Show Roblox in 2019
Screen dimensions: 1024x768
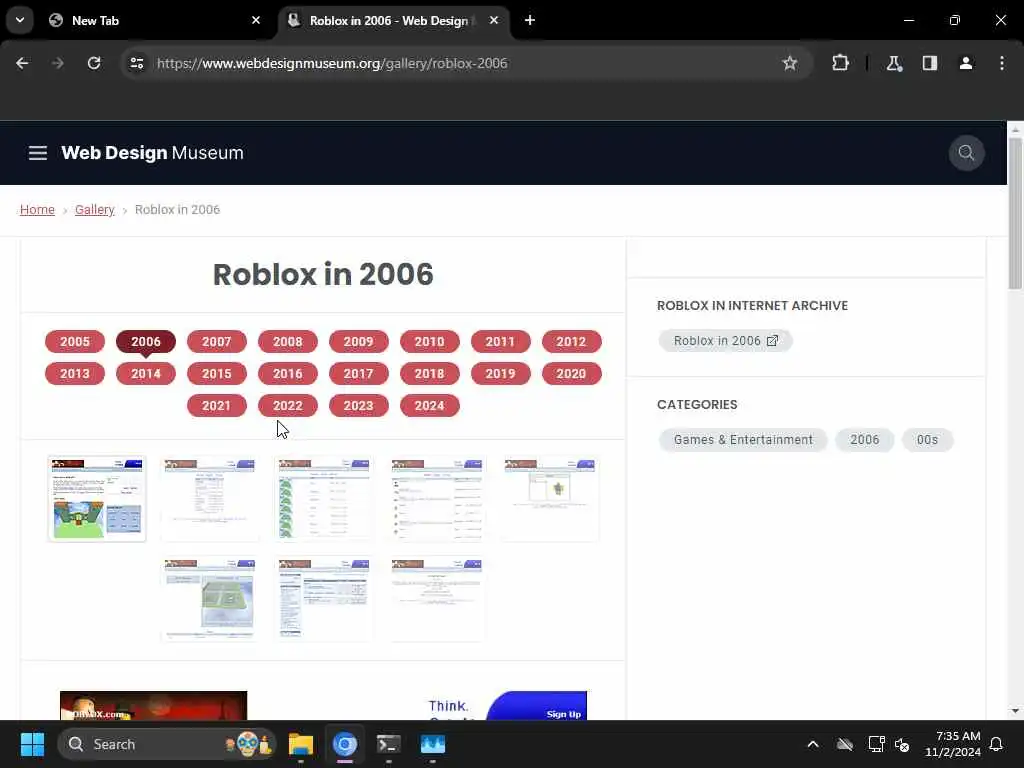pyautogui.click(x=500, y=374)
